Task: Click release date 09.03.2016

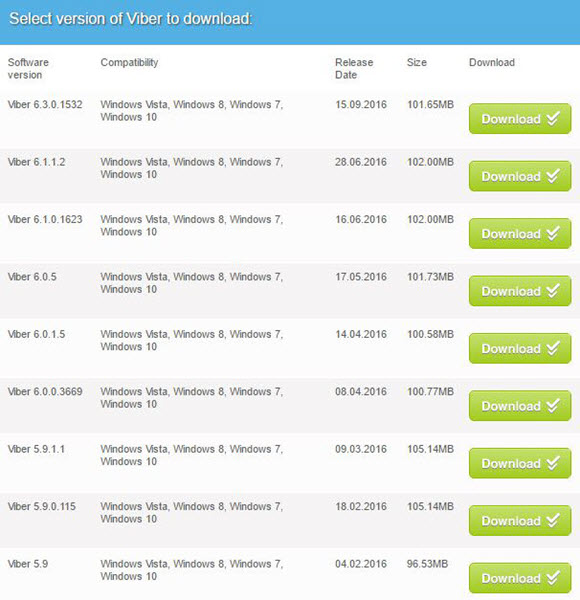Action: click(361, 449)
